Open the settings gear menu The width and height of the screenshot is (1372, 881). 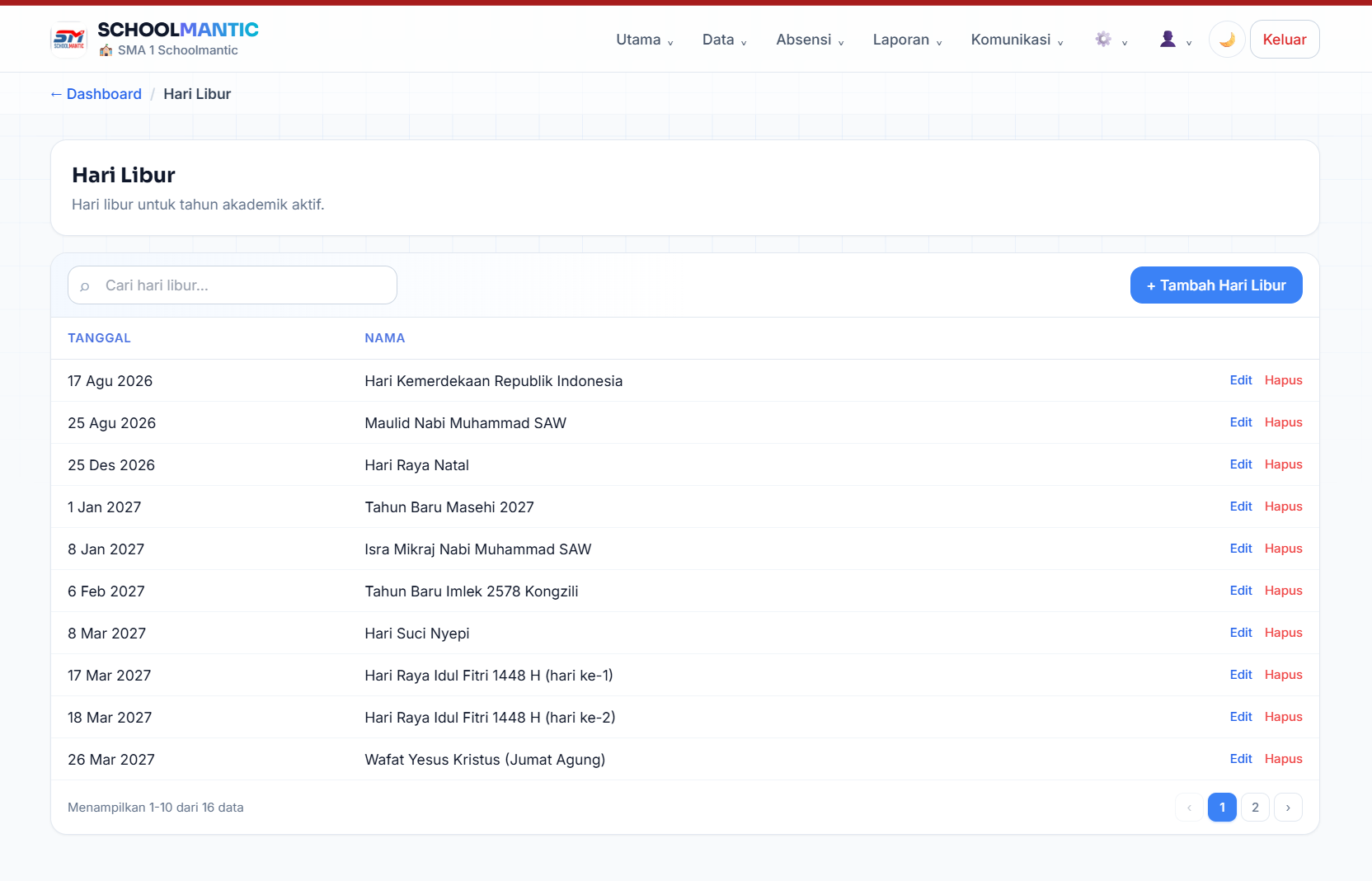tap(1111, 40)
